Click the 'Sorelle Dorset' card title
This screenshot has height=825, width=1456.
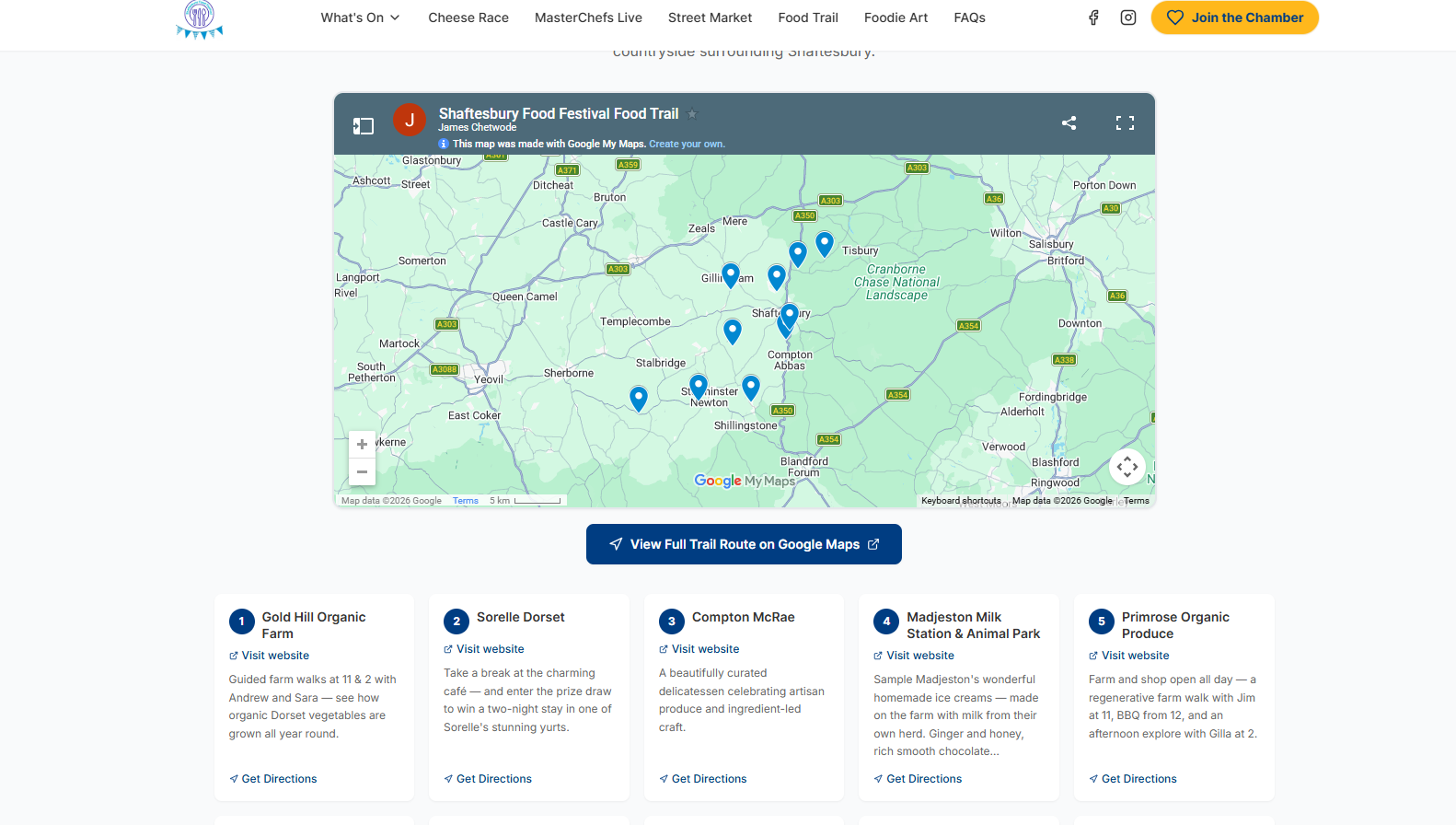pos(521,617)
